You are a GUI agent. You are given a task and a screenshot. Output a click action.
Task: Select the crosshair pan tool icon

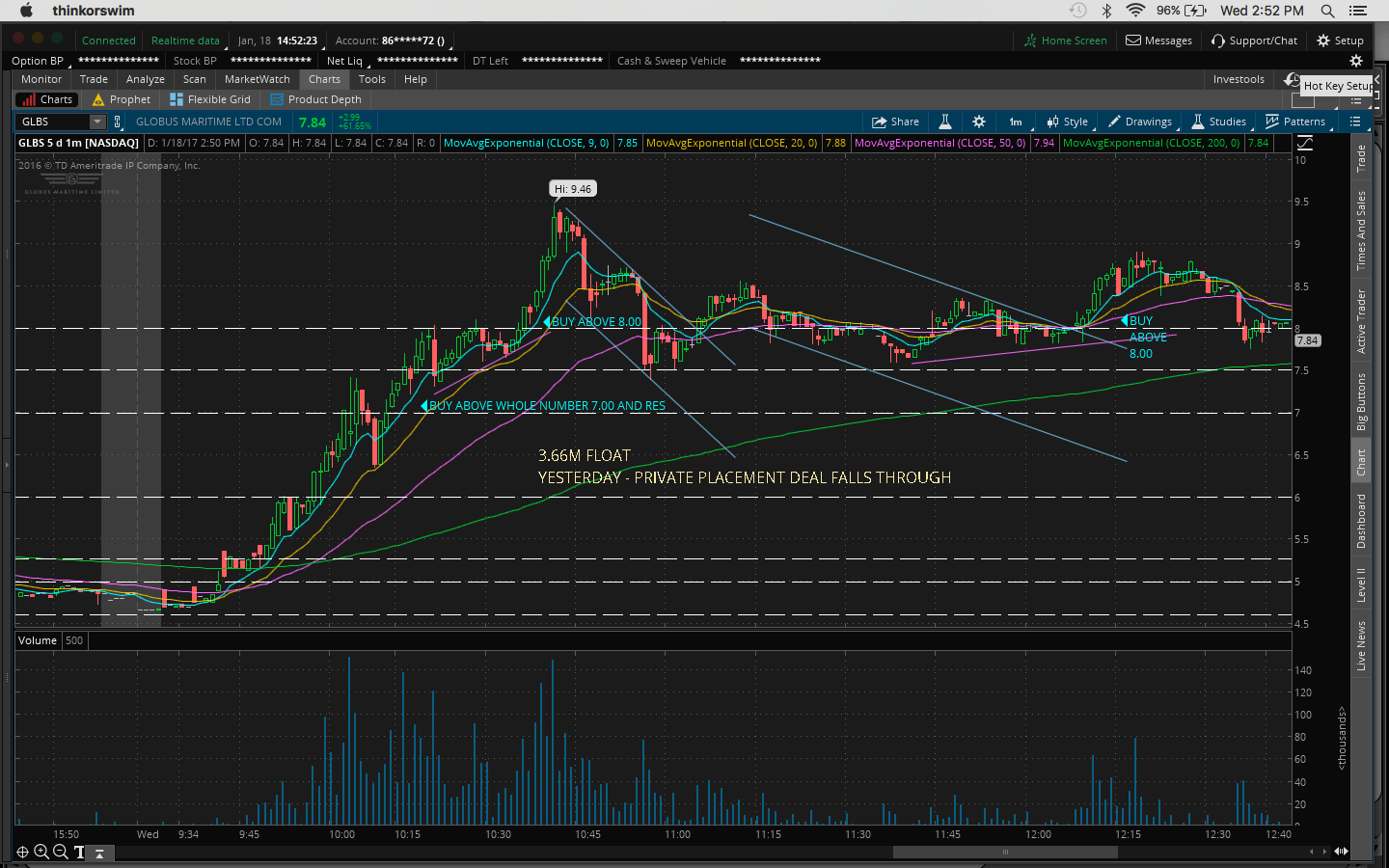pos(22,852)
